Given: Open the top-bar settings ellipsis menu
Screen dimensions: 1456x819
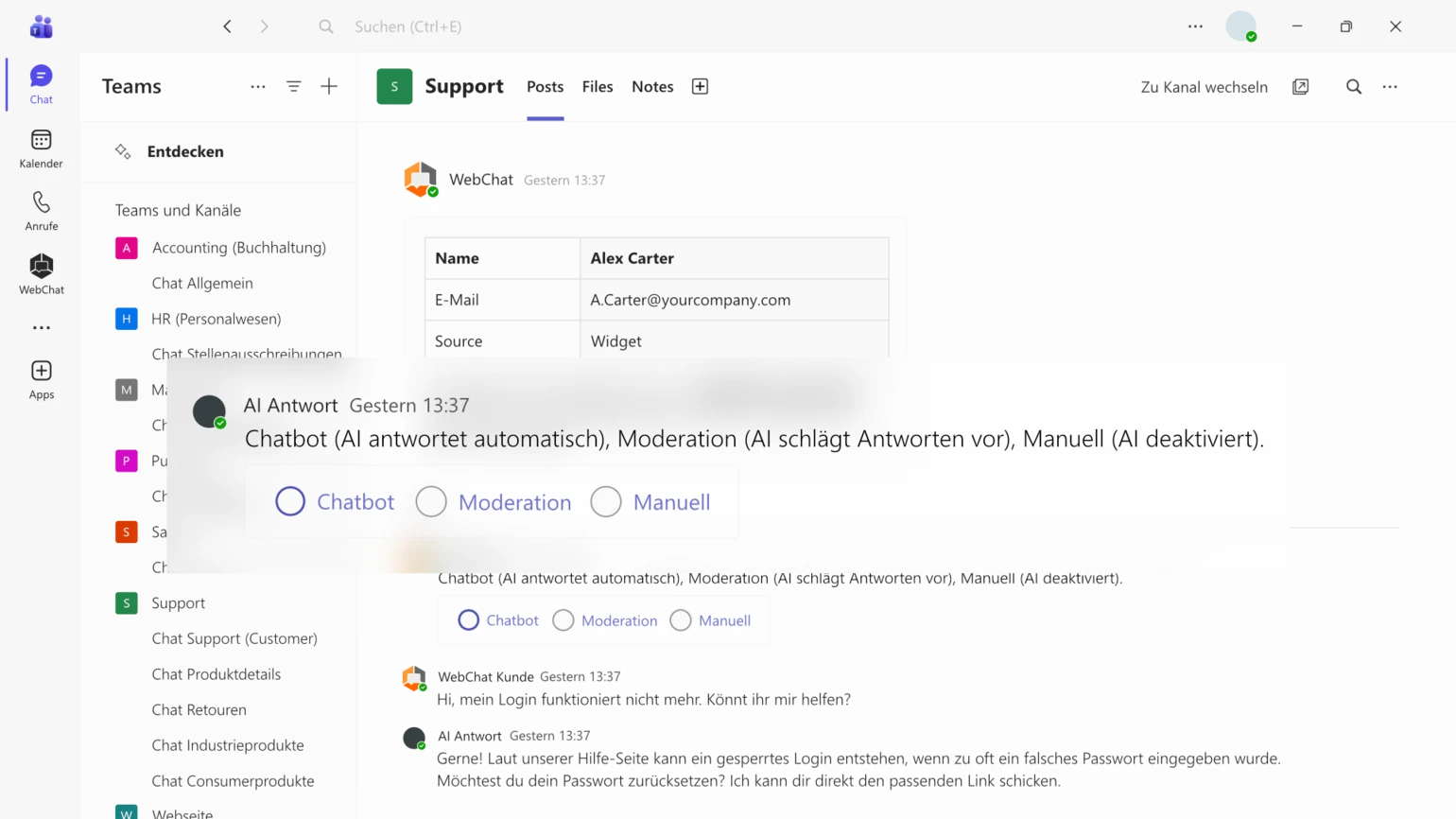Looking at the screenshot, I should pos(1195,26).
